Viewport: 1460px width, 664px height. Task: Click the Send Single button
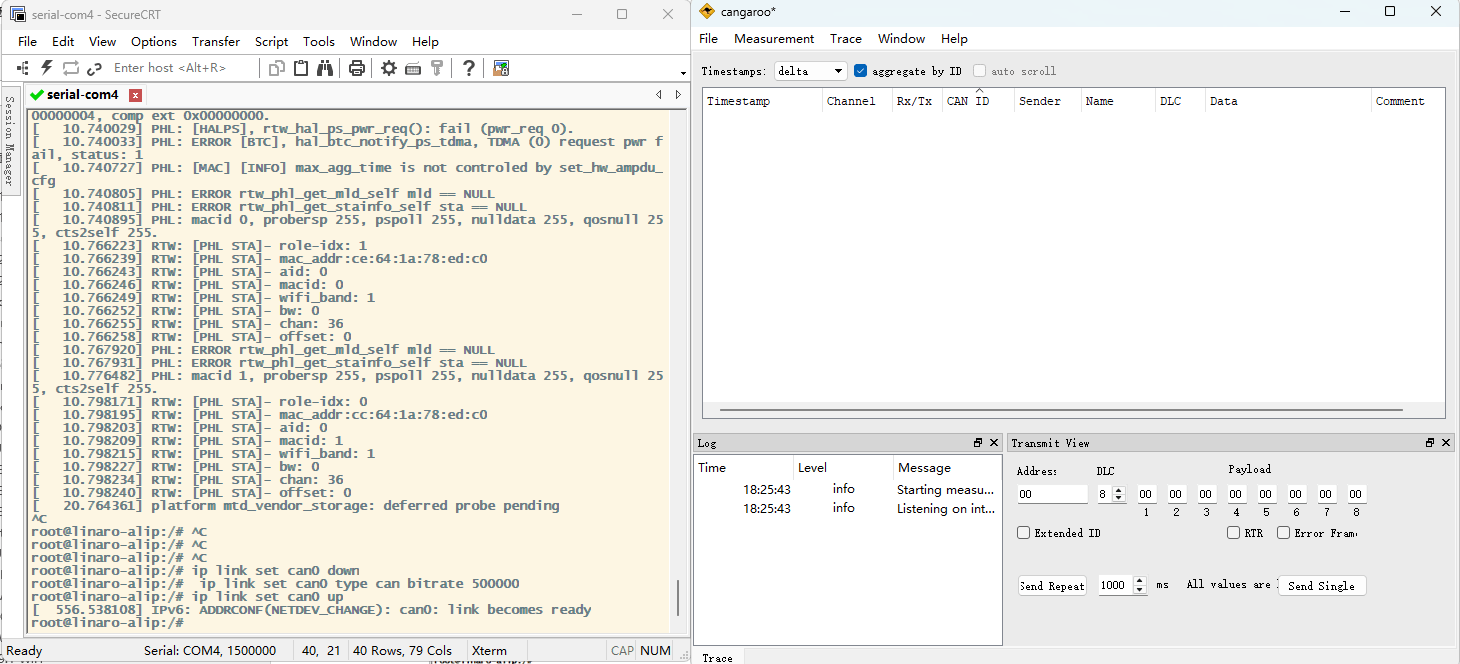coord(1321,586)
